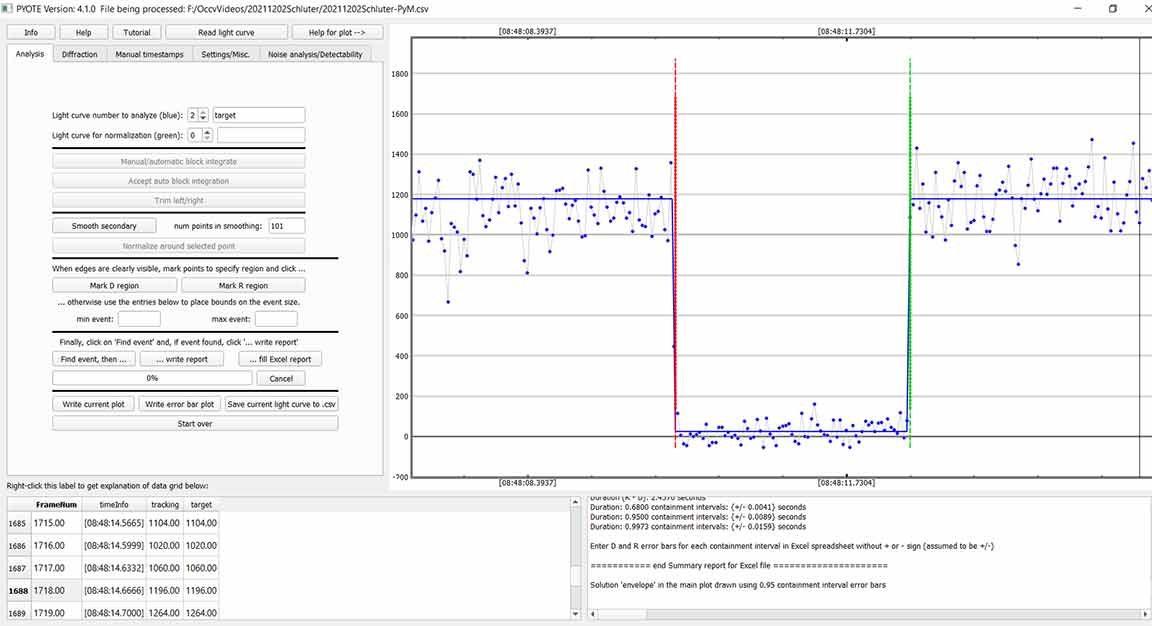Click the report panel scroll right arrow

1145,614
